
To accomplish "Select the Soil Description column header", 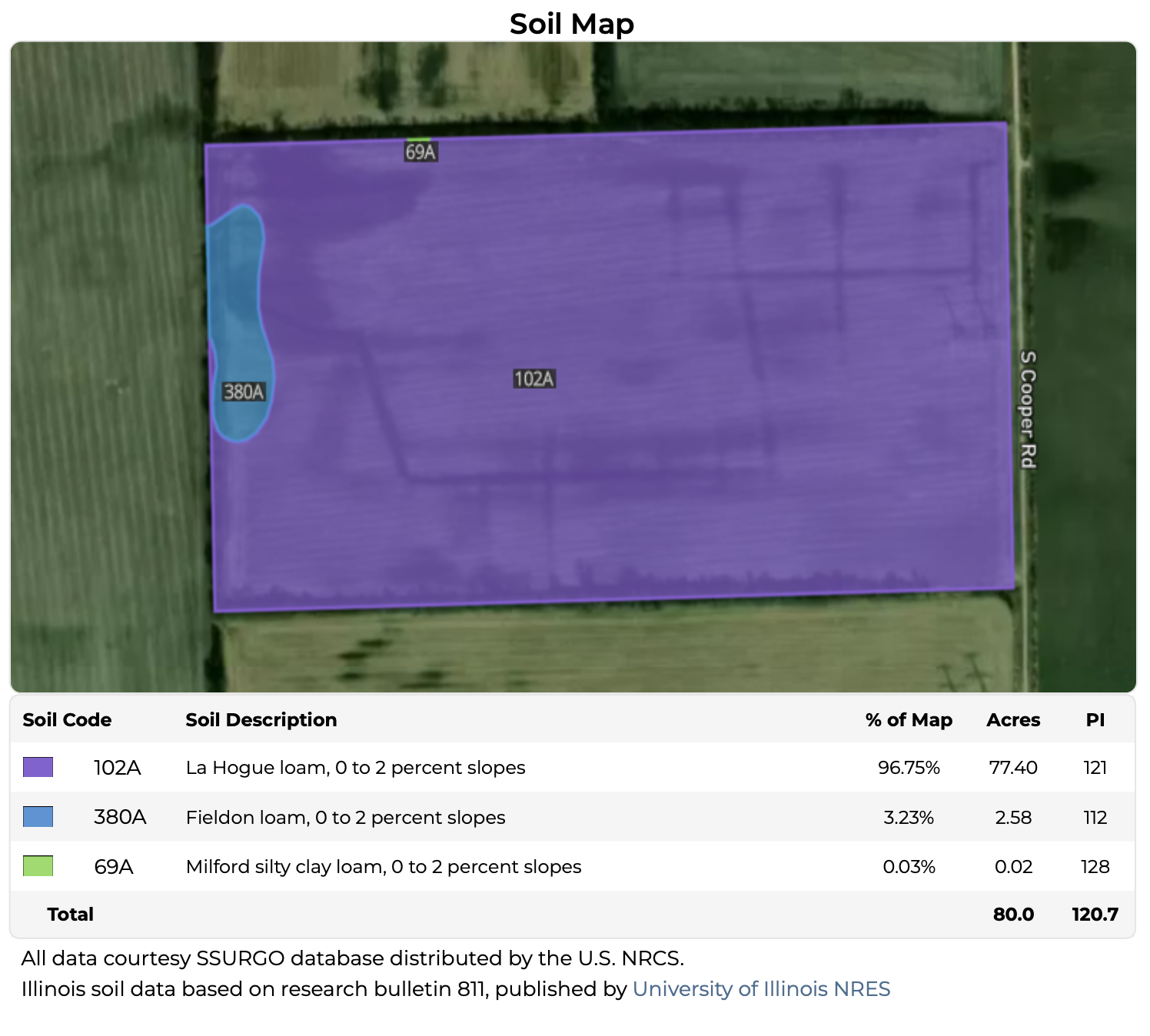I will 261,720.
